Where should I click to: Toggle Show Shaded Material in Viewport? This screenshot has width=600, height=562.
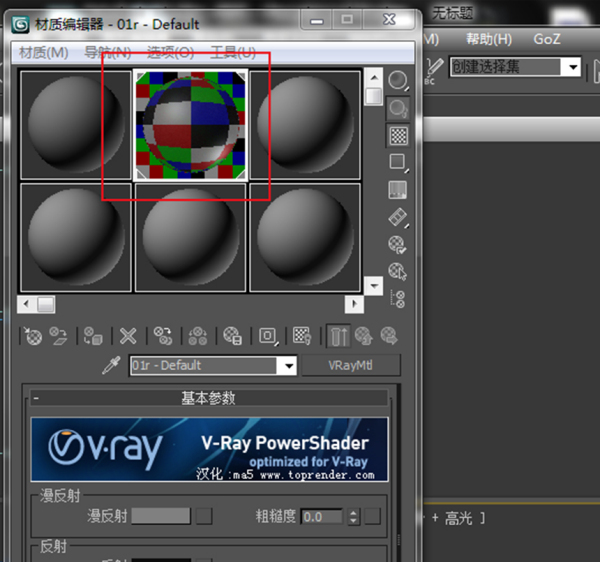coord(302,336)
